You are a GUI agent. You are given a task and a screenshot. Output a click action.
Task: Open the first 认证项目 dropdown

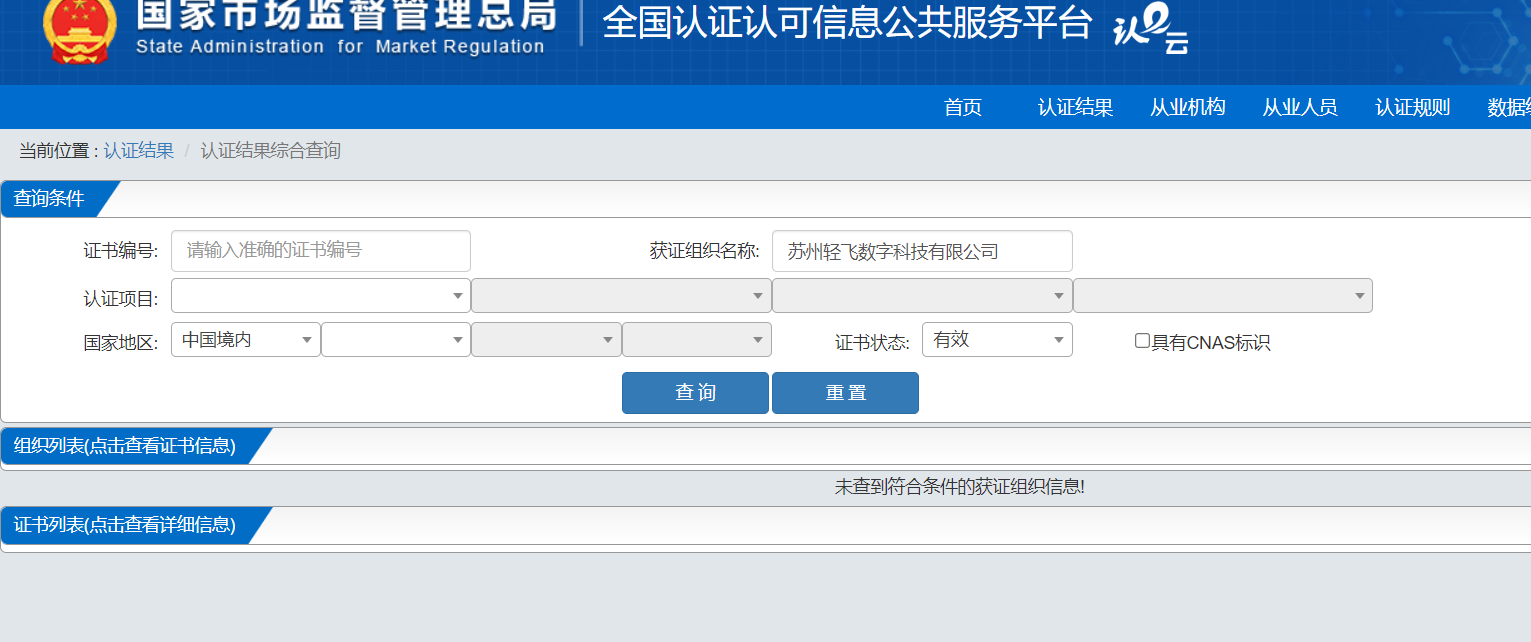coord(321,296)
